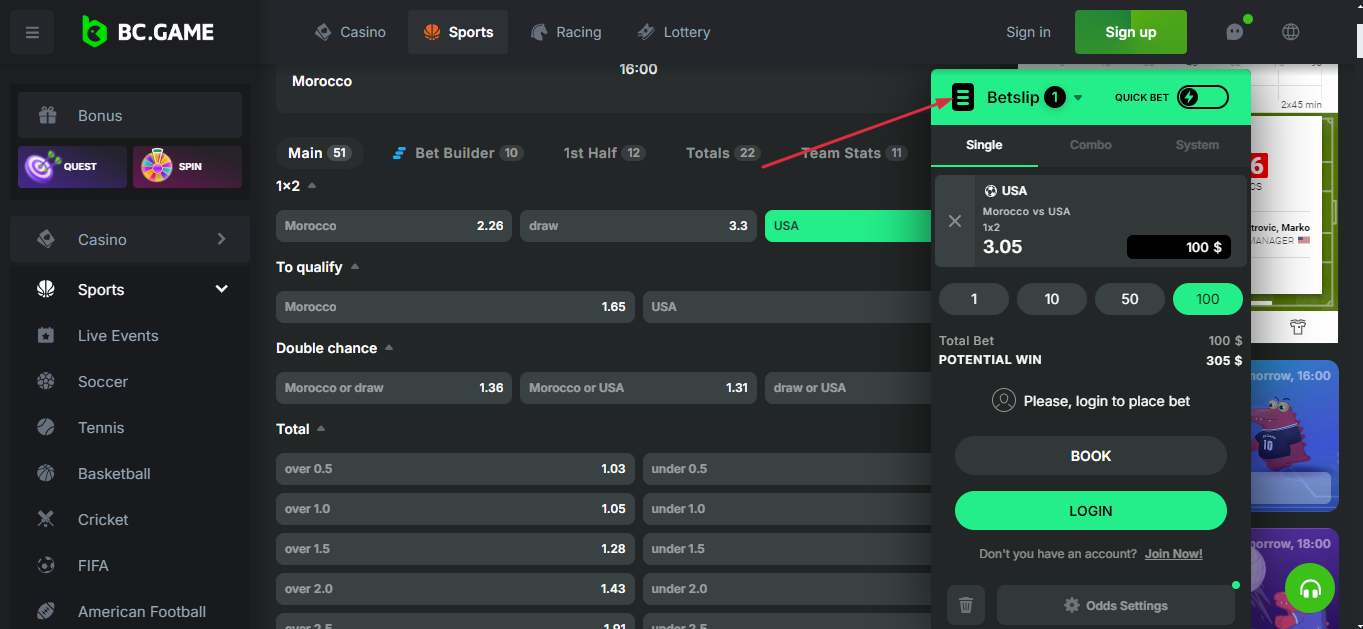The height and width of the screenshot is (629, 1363).
Task: Switch to the Combo betslip tab
Action: tap(1090, 145)
